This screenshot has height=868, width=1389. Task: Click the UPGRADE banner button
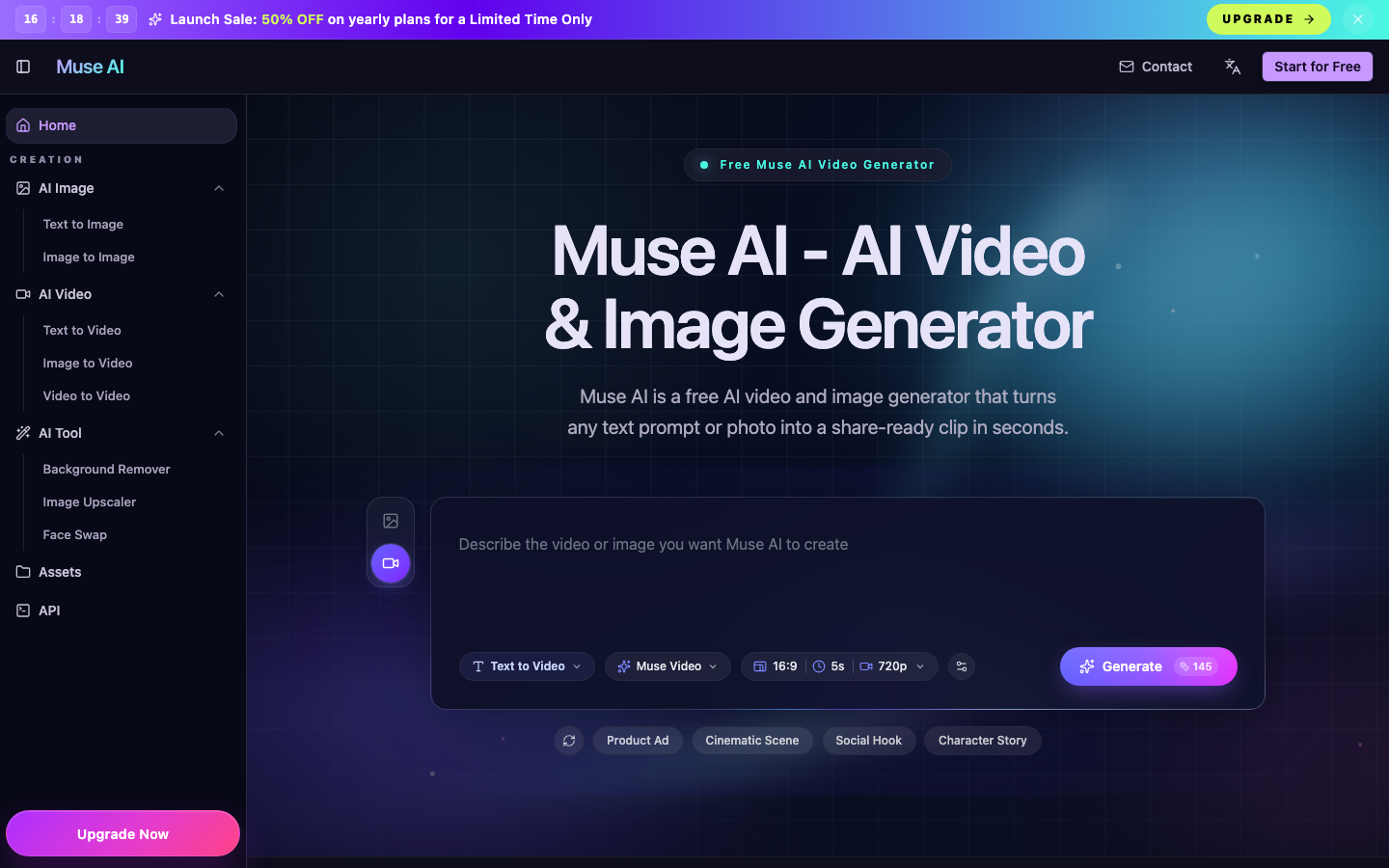point(1268,19)
